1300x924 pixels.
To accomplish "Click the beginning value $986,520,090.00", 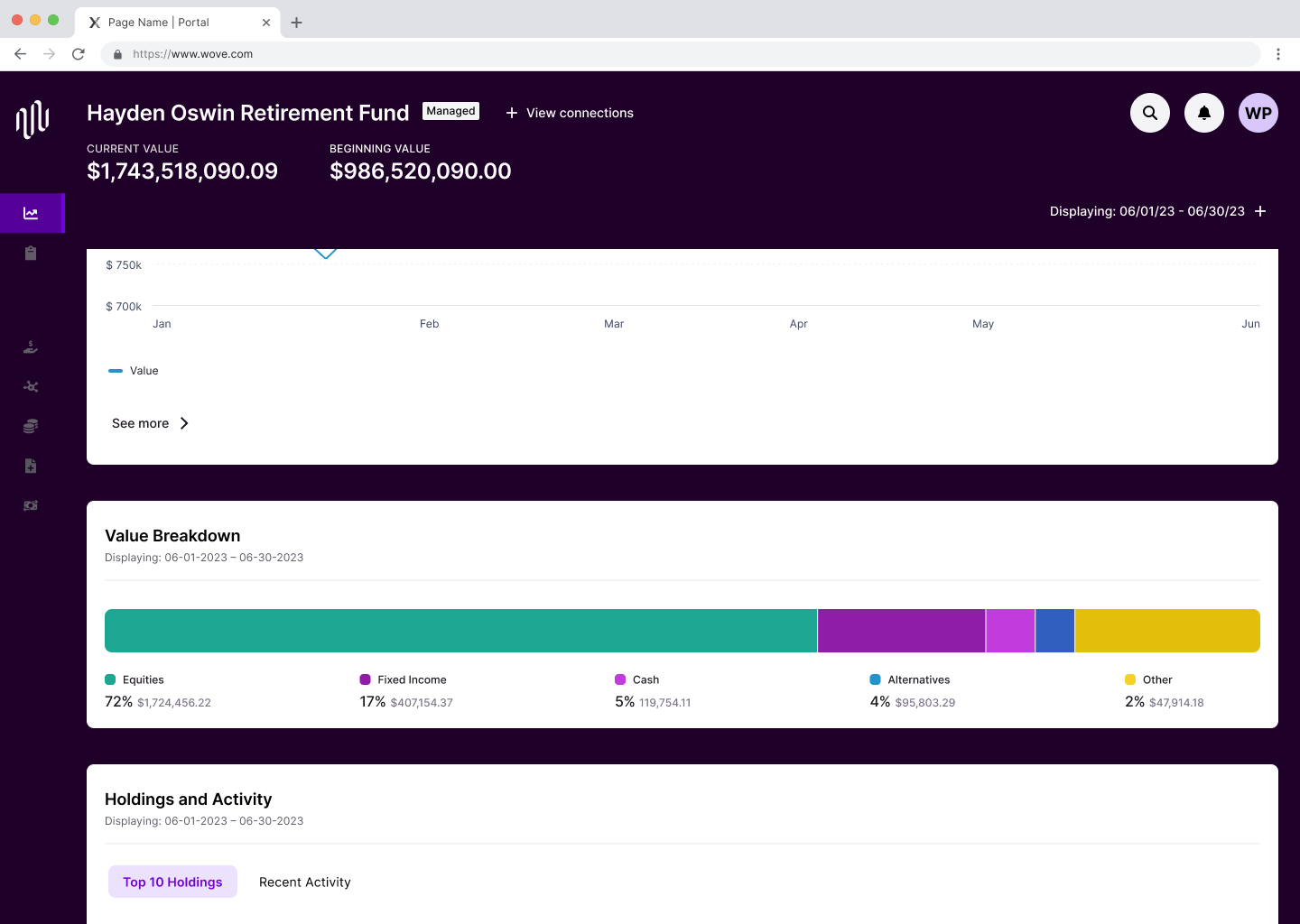I will pos(421,171).
